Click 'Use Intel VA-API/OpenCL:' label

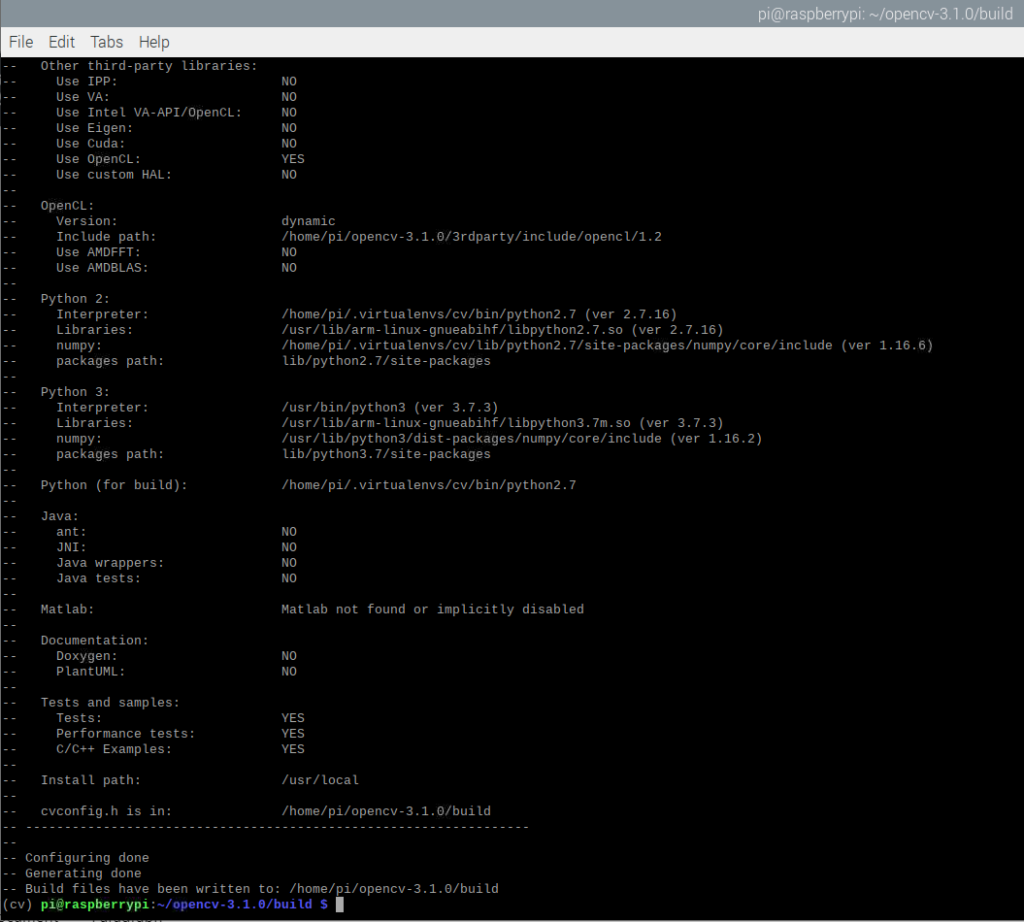(149, 112)
